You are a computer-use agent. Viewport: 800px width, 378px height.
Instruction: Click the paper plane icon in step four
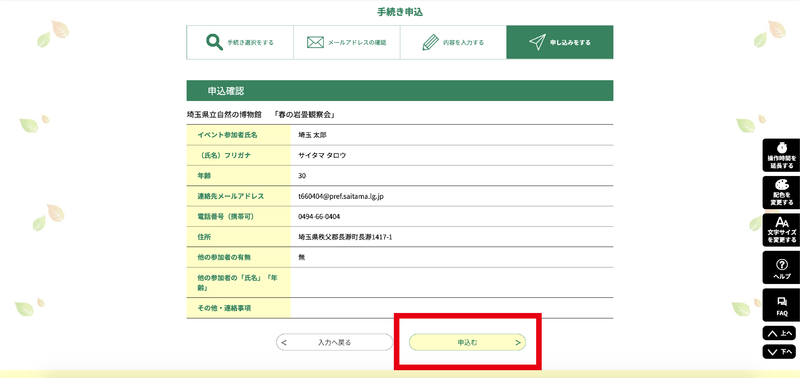coord(537,42)
